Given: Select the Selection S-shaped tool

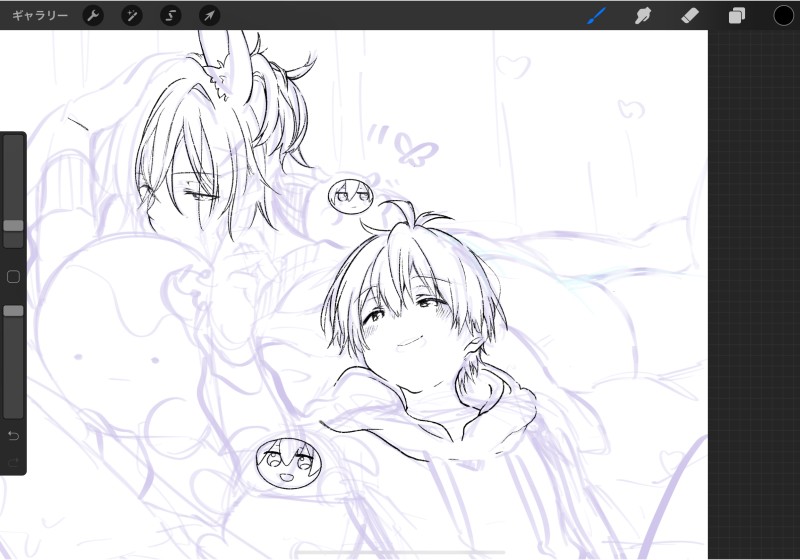Looking at the screenshot, I should (170, 16).
